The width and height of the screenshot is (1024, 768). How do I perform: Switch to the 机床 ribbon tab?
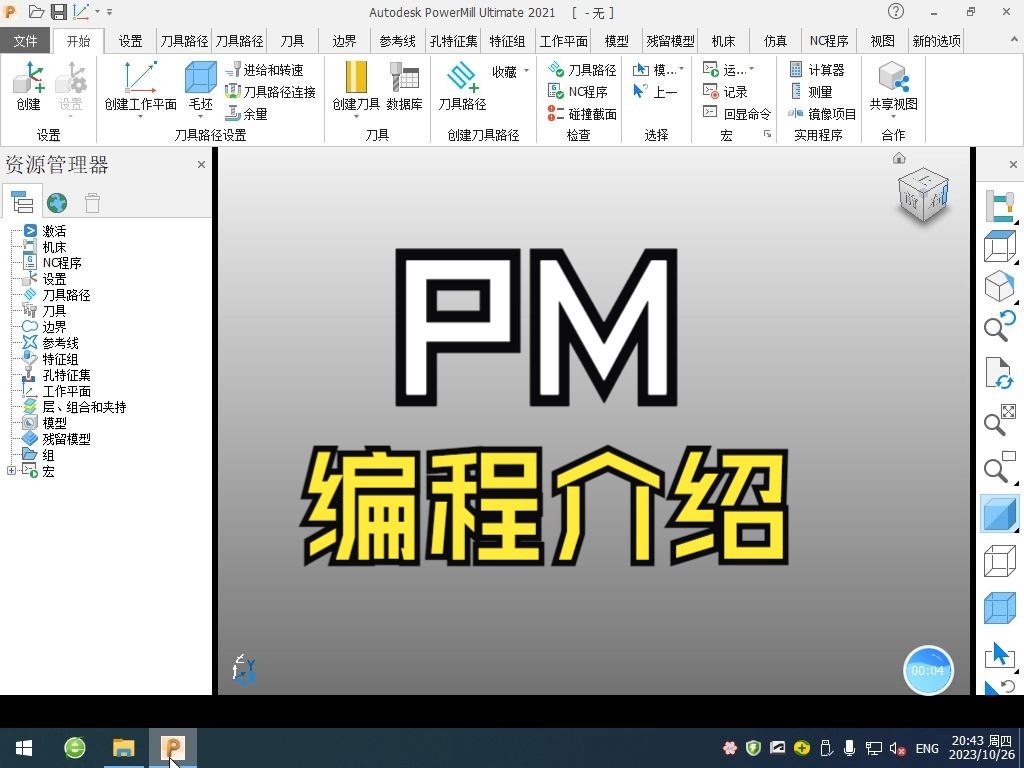[723, 41]
